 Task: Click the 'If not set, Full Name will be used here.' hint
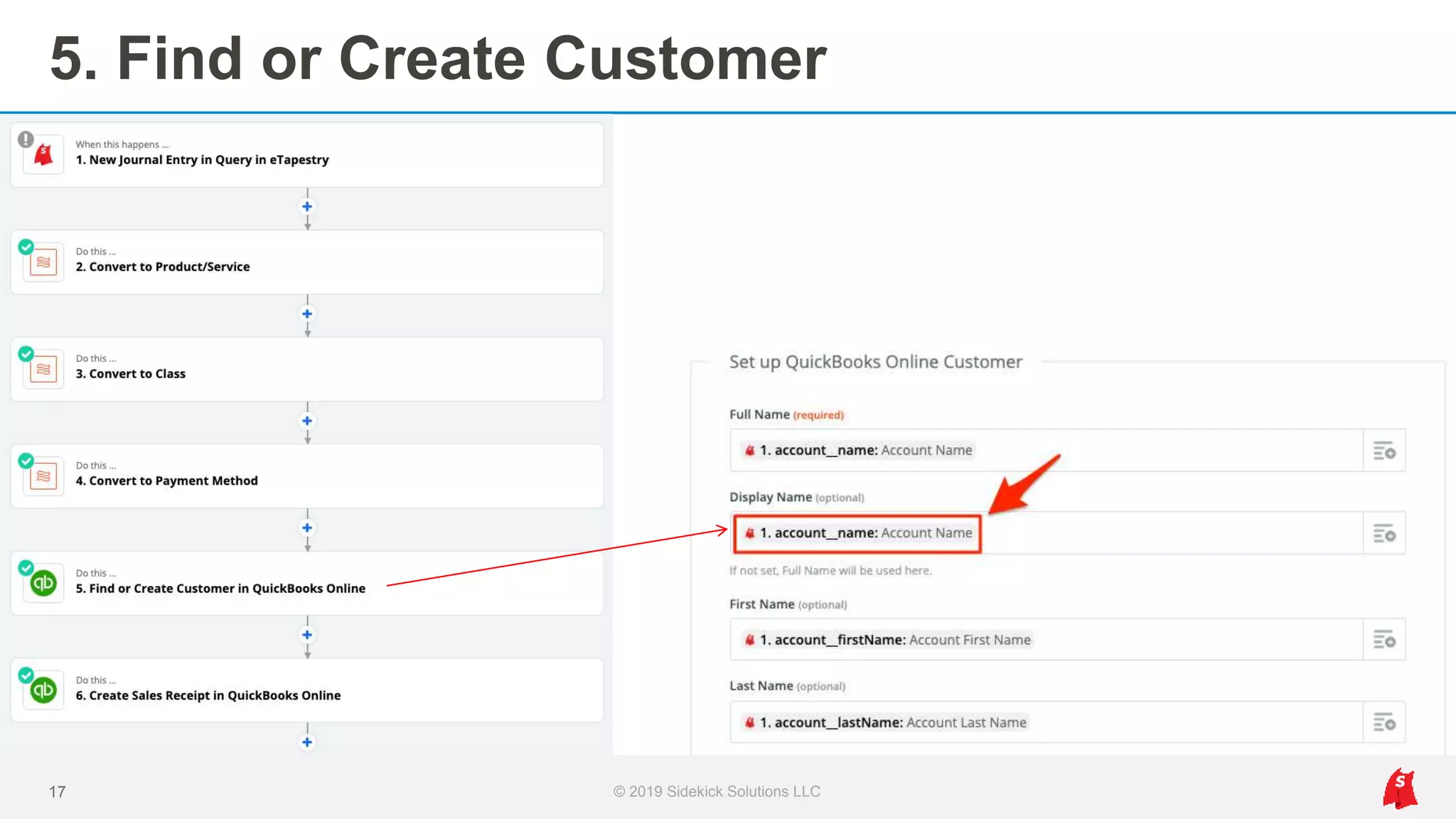click(830, 570)
